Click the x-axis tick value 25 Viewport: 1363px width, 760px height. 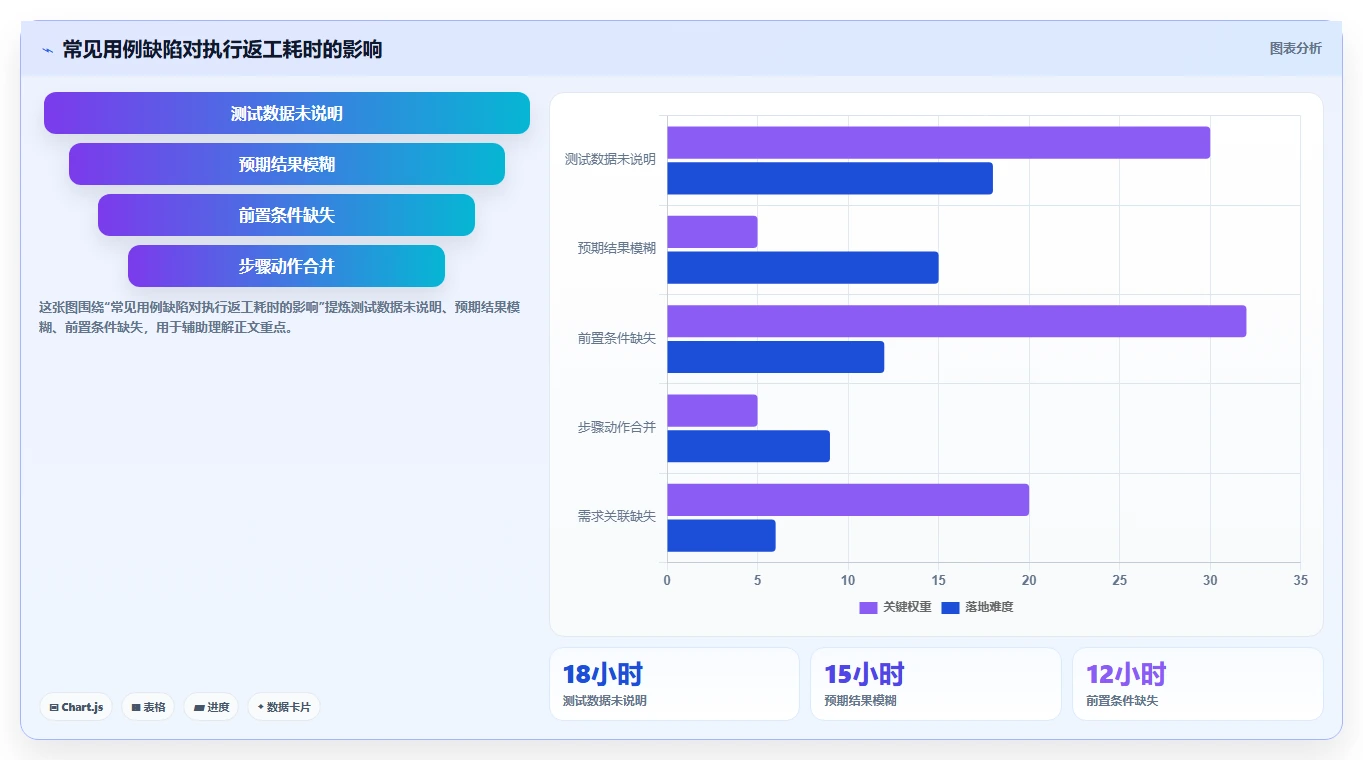coord(1119,580)
